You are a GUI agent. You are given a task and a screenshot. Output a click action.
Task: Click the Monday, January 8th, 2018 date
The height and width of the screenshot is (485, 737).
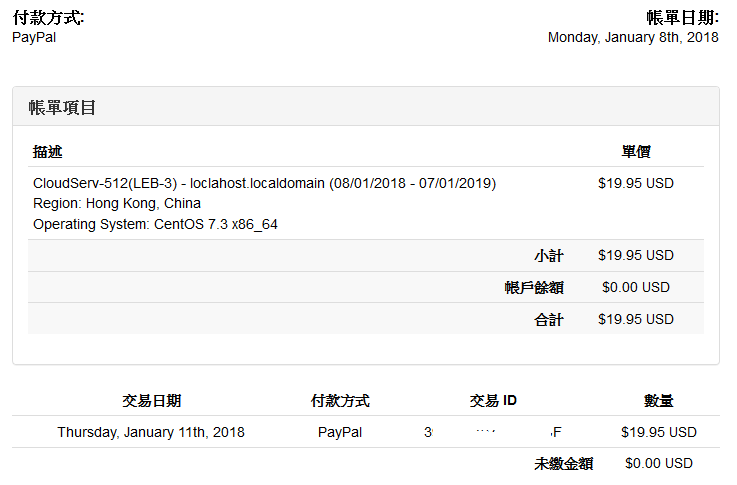[633, 38]
